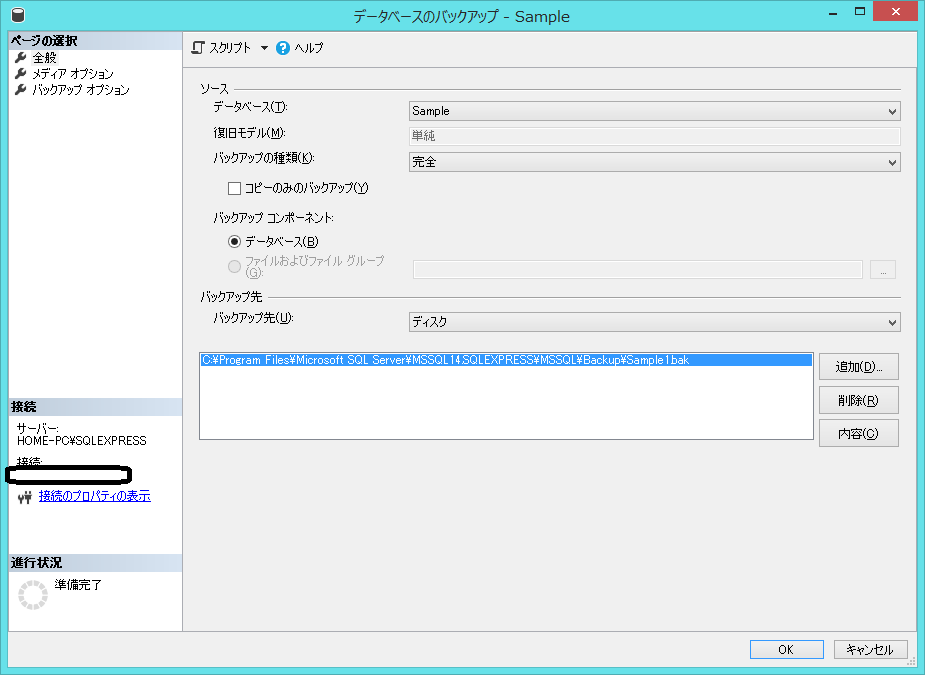Click the 復旧モデル field showing 単純

(x=655, y=136)
